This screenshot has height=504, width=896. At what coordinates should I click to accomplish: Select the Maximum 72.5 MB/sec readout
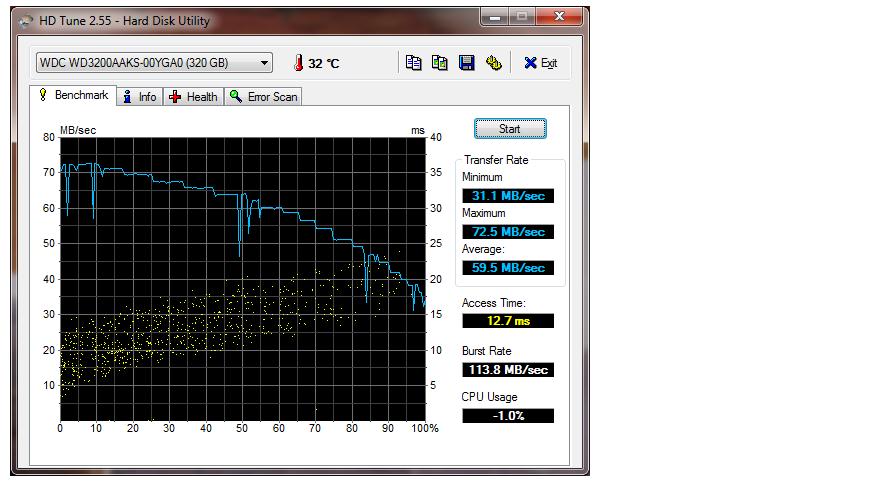click(x=507, y=232)
